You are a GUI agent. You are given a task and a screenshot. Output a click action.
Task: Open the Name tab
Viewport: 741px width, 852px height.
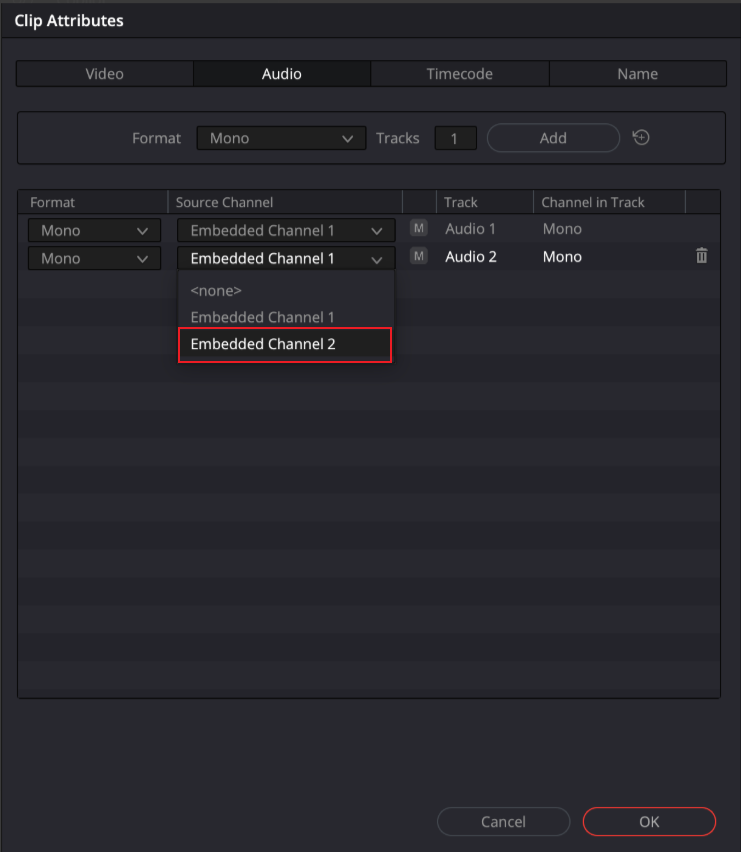[x=637, y=74]
